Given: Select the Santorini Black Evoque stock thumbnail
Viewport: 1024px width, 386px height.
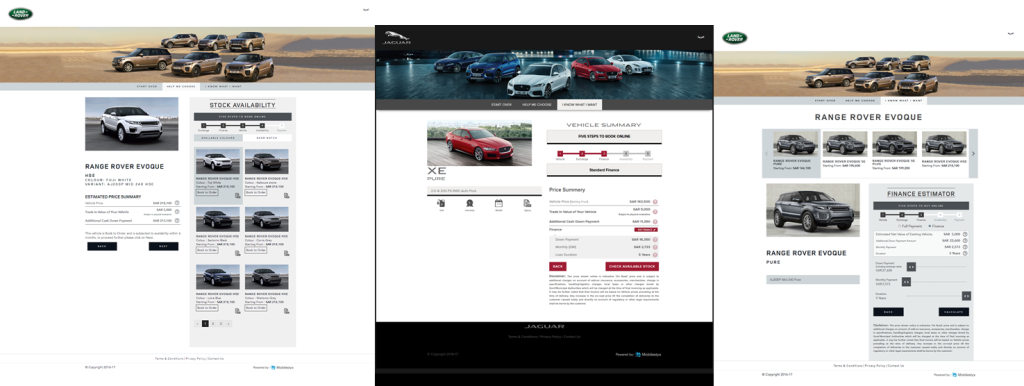Looking at the screenshot, I should point(218,220).
